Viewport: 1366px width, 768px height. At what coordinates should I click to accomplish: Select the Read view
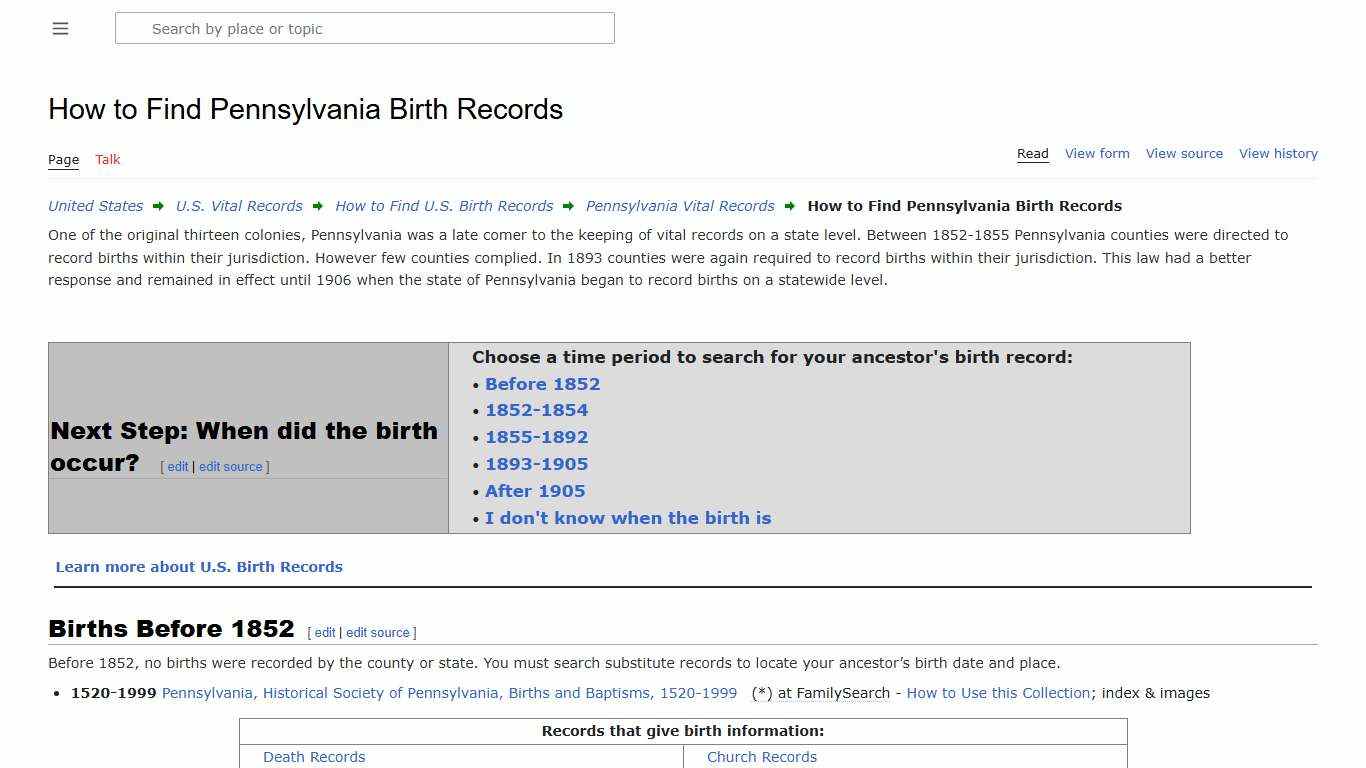click(1032, 153)
